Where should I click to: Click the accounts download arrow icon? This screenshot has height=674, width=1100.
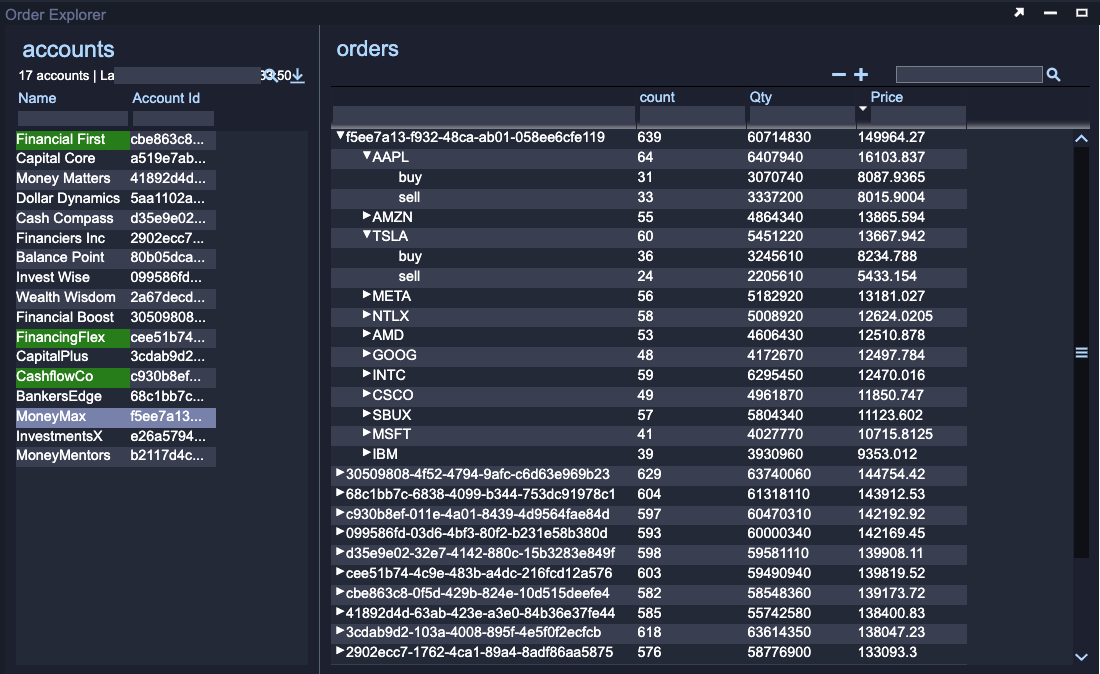pos(298,76)
